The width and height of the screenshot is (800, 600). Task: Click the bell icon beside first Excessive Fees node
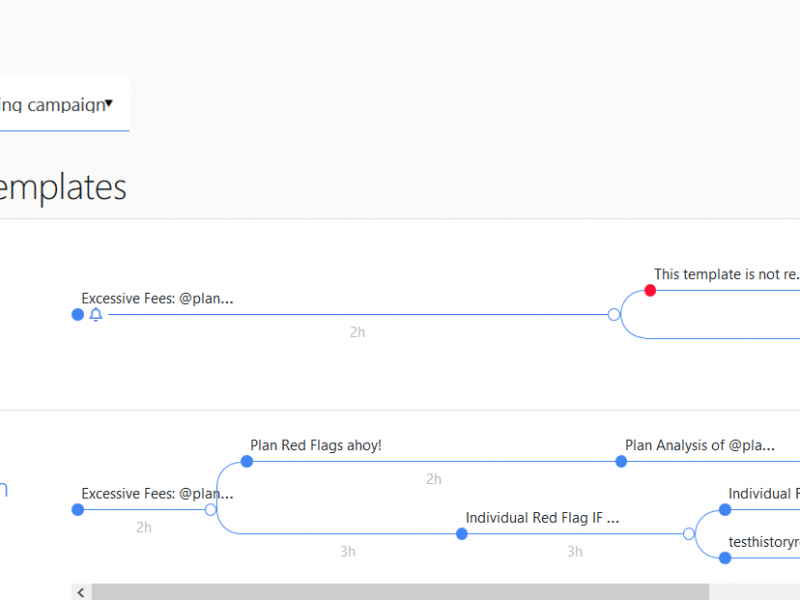[x=96, y=315]
